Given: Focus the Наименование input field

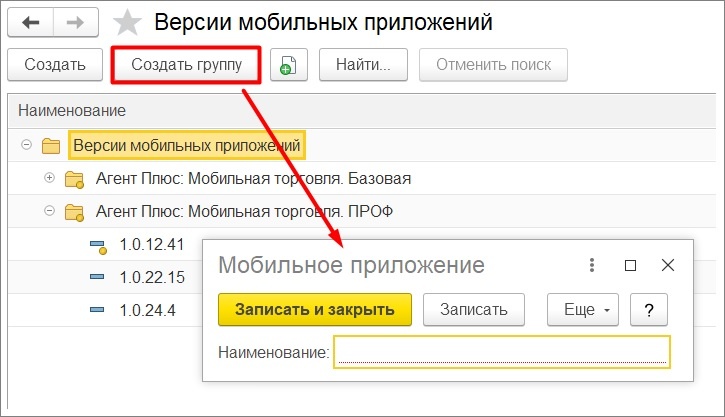Looking at the screenshot, I should tap(502, 352).
